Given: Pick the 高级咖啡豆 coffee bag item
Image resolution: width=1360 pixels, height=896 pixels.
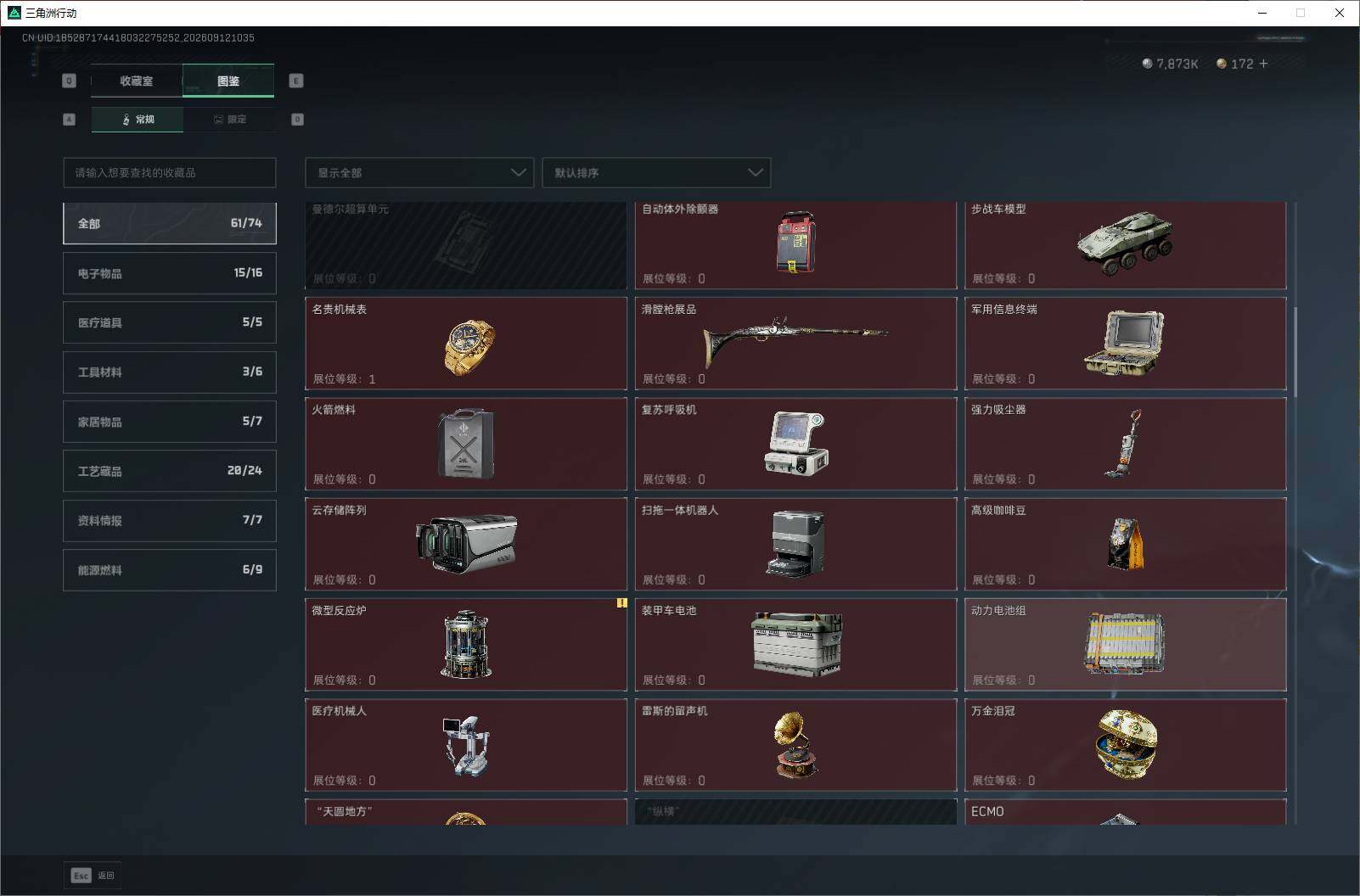Looking at the screenshot, I should (x=1125, y=544).
